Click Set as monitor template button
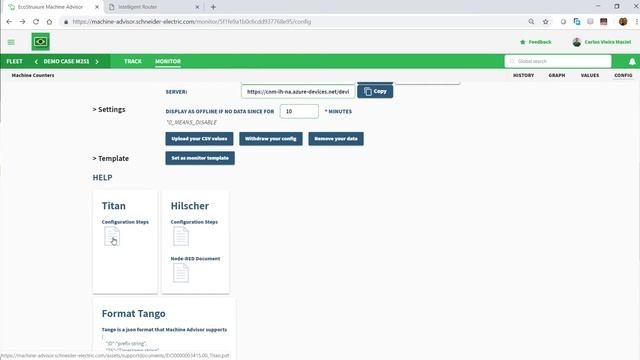640x360 pixels. [x=200, y=158]
